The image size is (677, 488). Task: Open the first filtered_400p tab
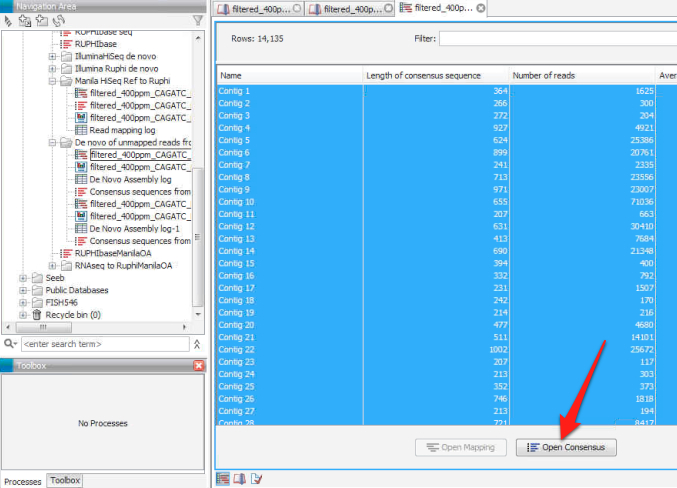(x=258, y=8)
